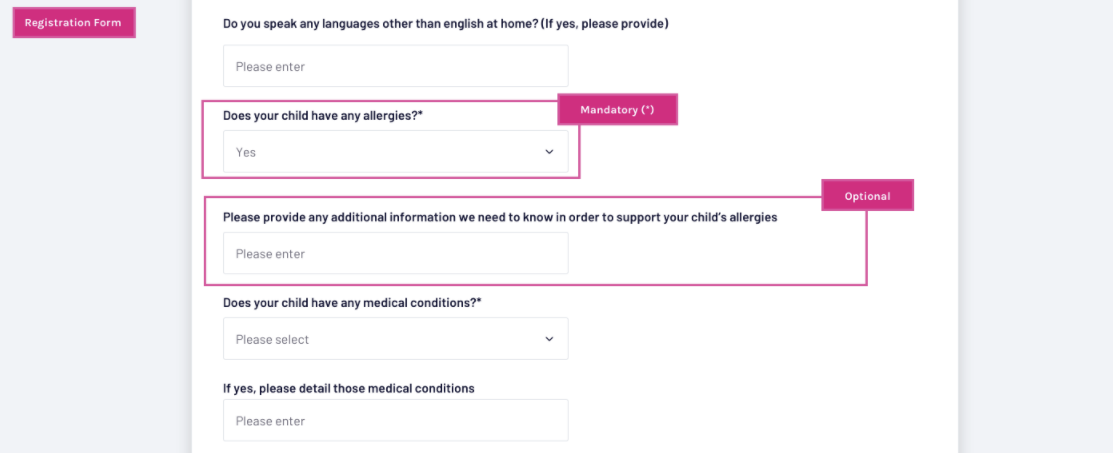Click the 'Do you speak any languages' question label

coord(445,23)
